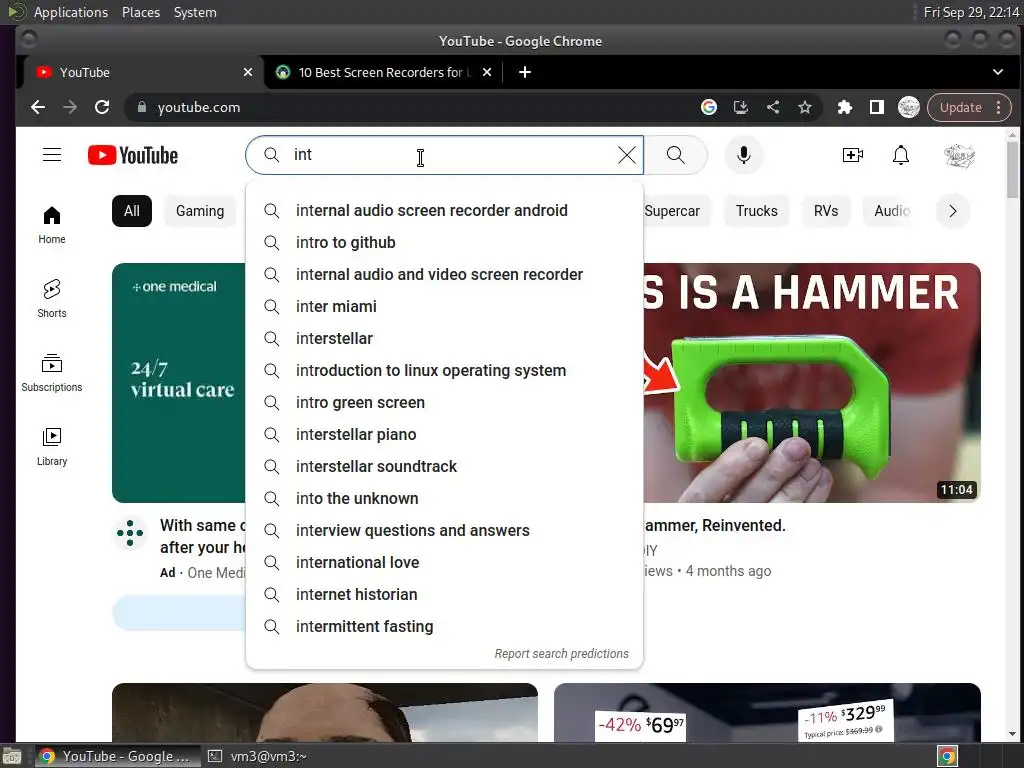
Task: Pick the intro green screen suggestion
Action: (x=444, y=402)
